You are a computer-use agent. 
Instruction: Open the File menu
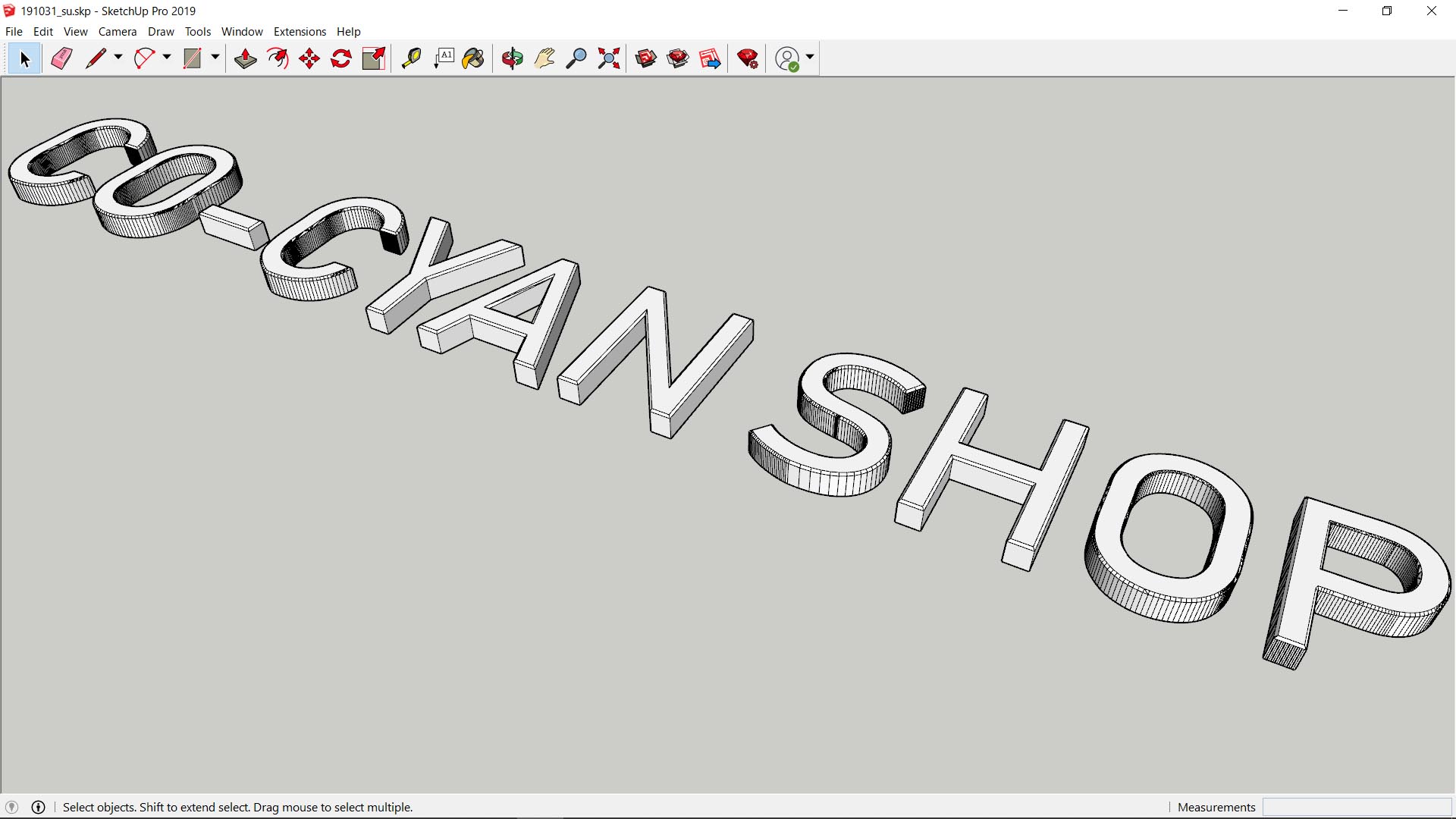click(x=14, y=32)
